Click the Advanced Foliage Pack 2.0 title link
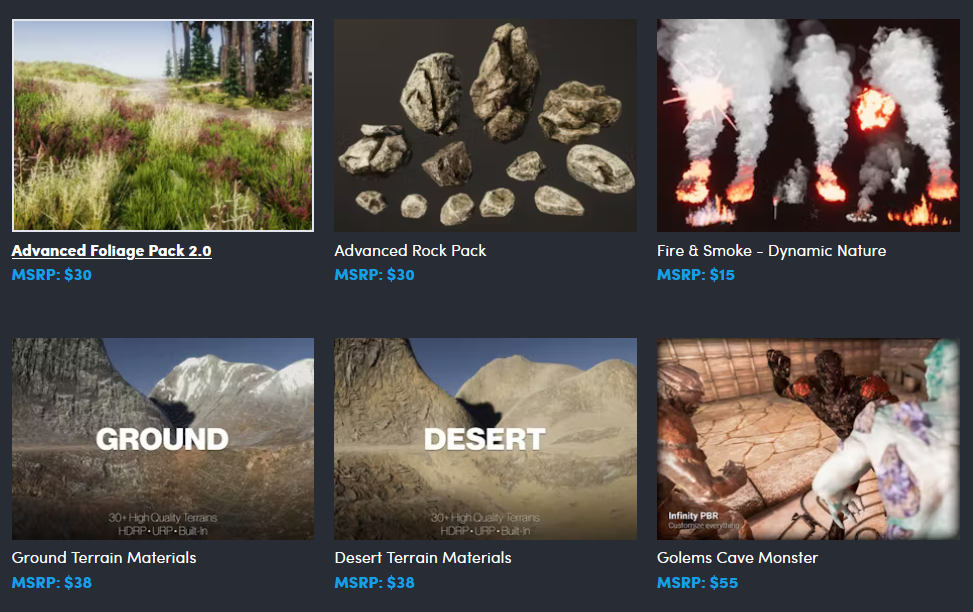973x612 pixels. pyautogui.click(x=112, y=251)
